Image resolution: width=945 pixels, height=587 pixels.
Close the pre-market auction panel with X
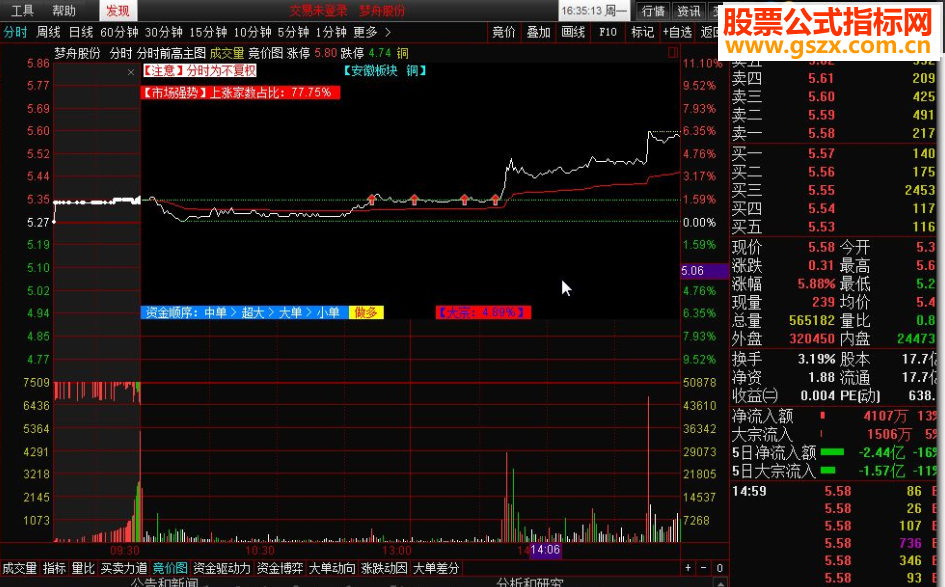[131, 72]
